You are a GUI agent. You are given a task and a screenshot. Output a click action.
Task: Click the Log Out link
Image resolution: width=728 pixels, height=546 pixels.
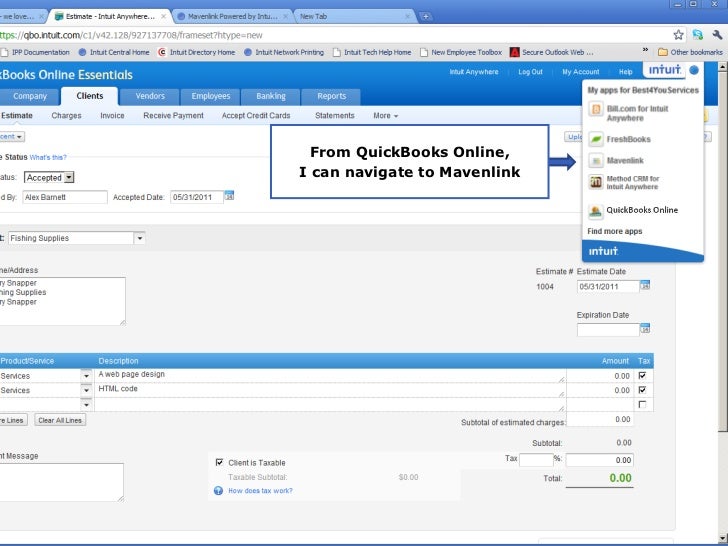click(530, 72)
